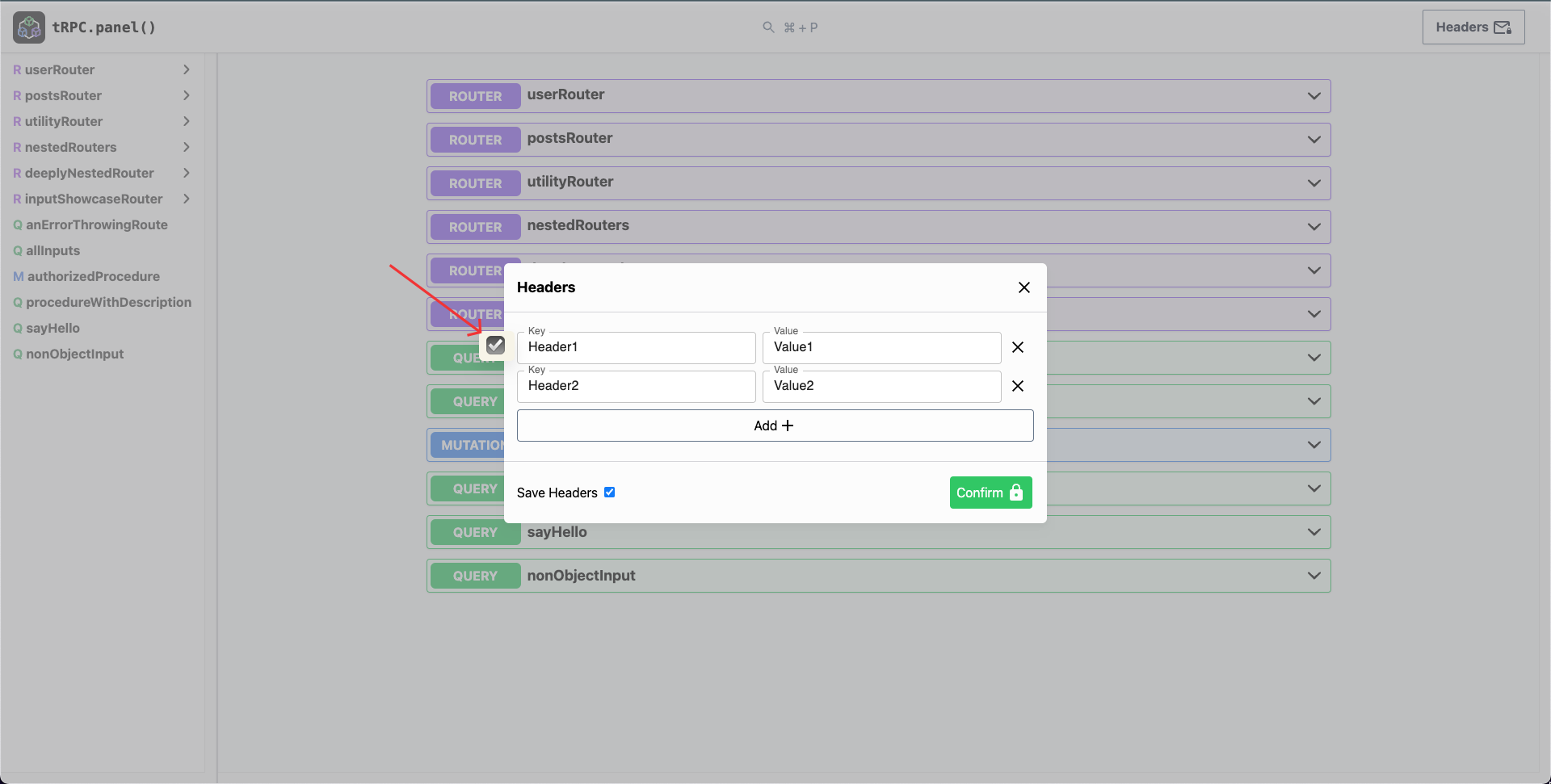
Task: Remove the Header2 row
Action: point(1018,386)
